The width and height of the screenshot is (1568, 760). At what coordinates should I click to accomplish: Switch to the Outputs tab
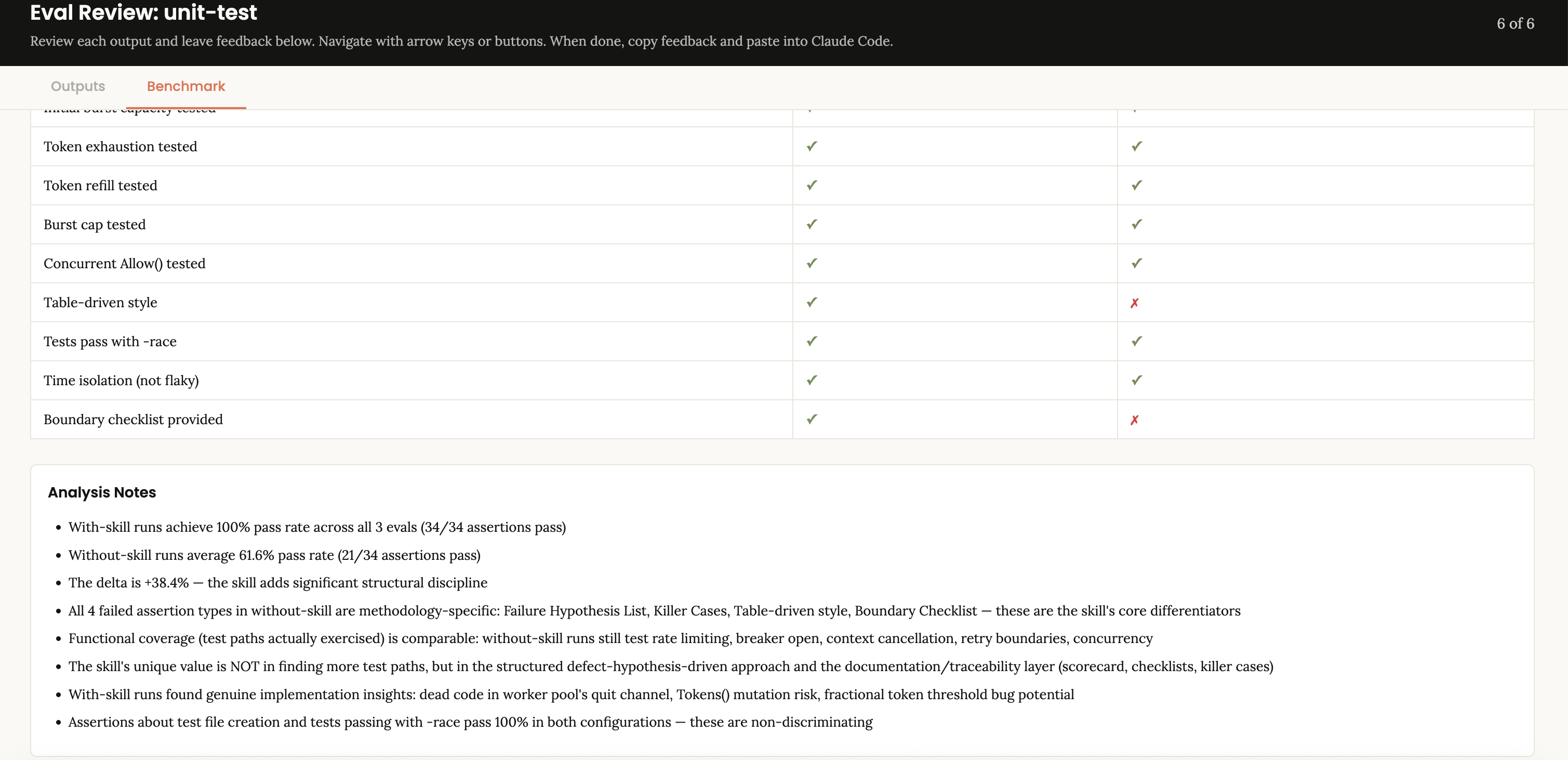click(78, 86)
